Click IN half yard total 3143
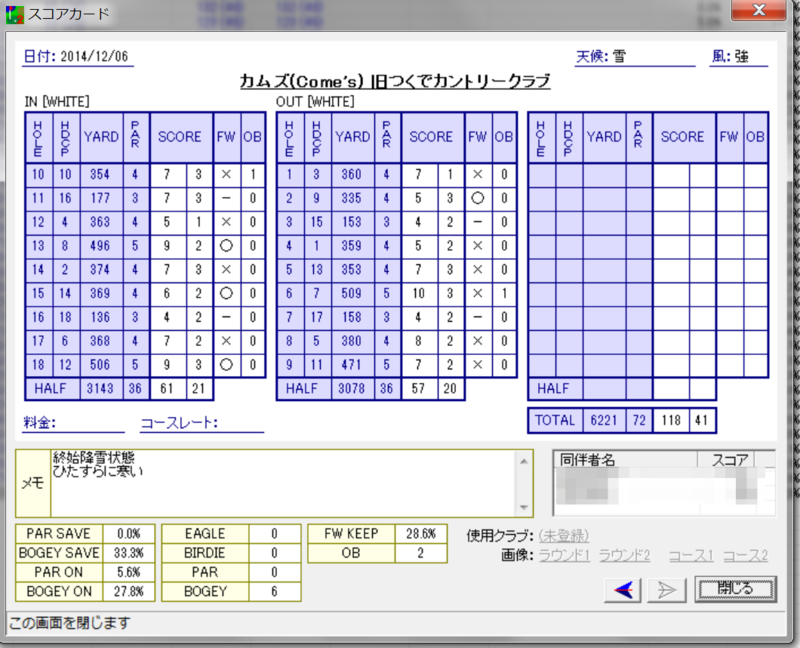This screenshot has height=648, width=800. (101, 389)
